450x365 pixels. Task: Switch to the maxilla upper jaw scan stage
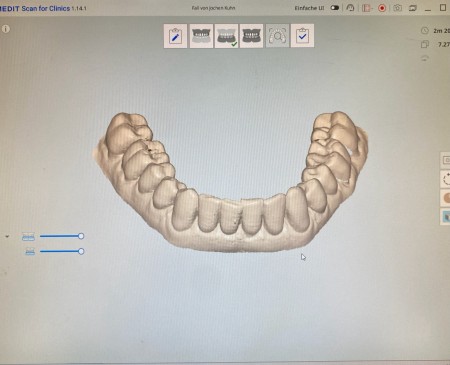pyautogui.click(x=201, y=36)
